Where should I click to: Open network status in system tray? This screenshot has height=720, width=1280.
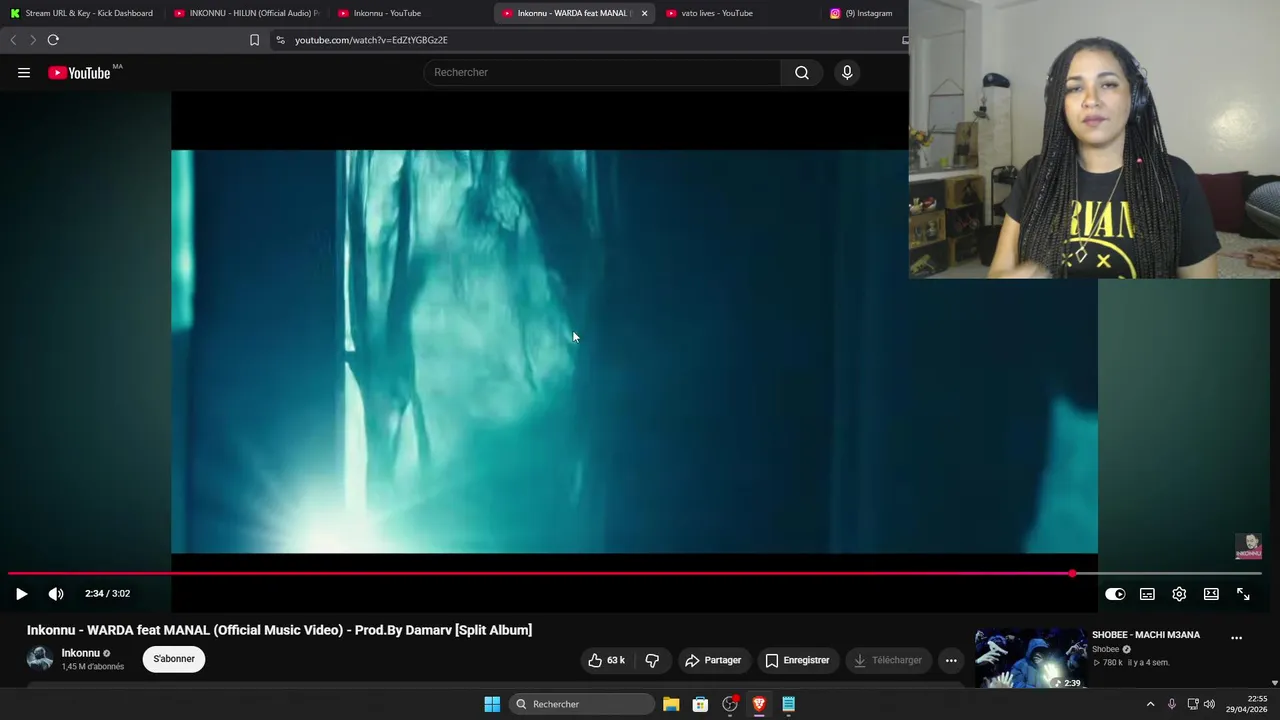pos(1193,704)
